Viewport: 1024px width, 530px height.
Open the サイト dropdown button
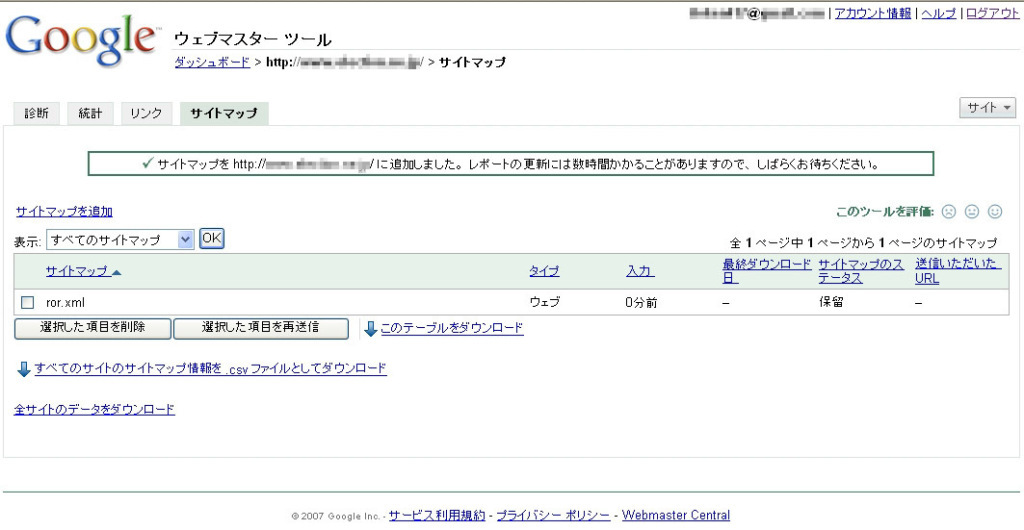[987, 108]
